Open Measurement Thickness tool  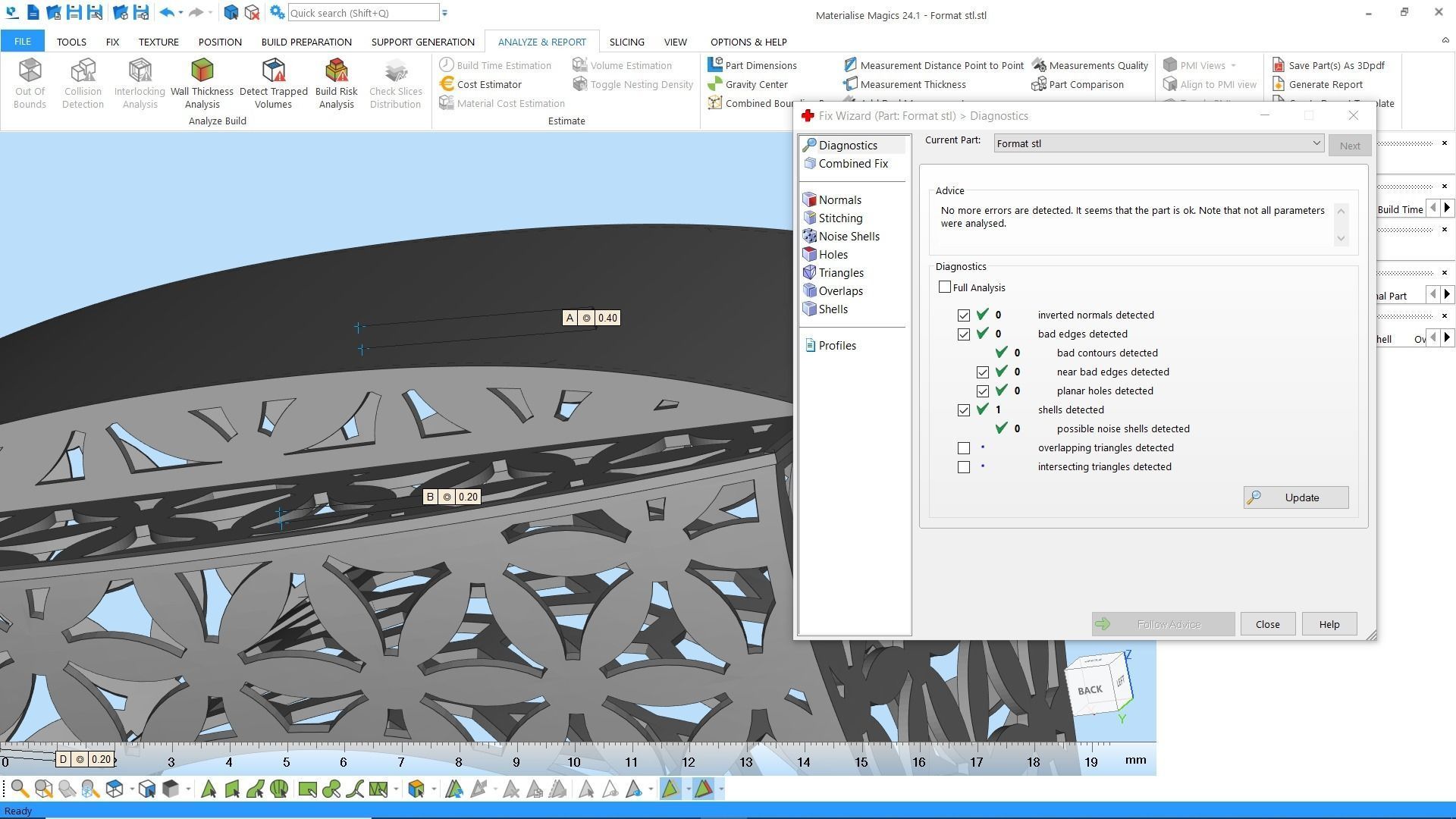click(x=912, y=84)
